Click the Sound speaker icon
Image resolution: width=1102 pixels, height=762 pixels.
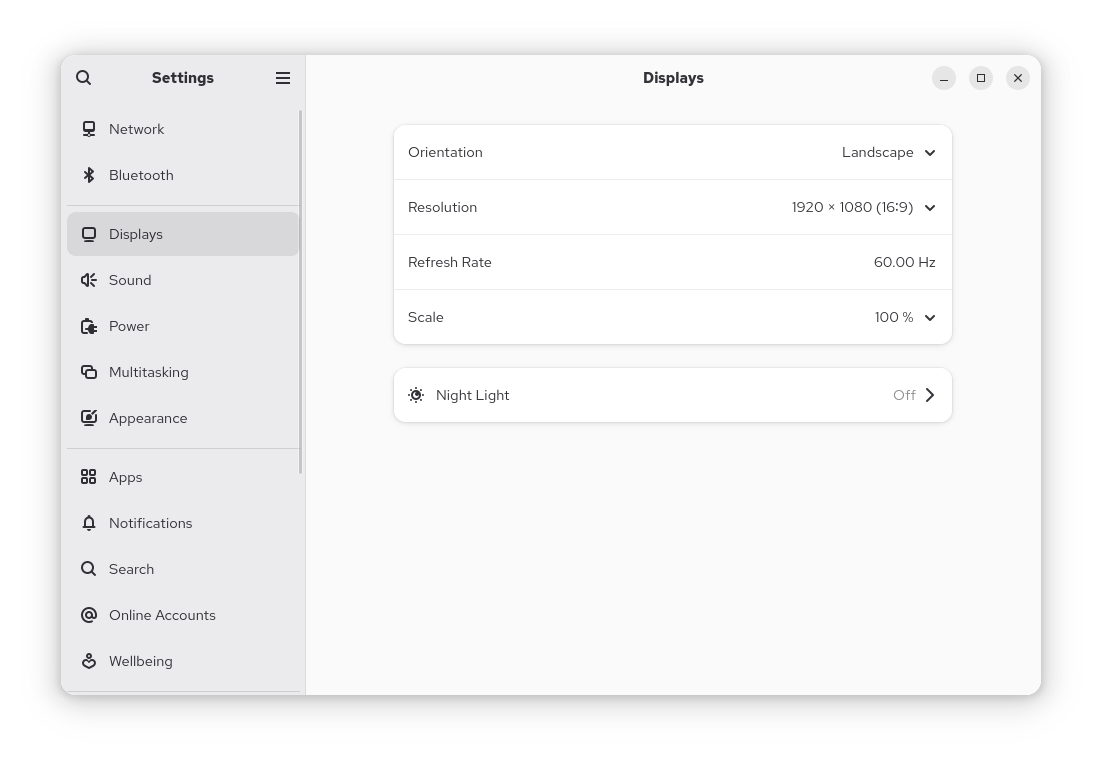pos(89,280)
